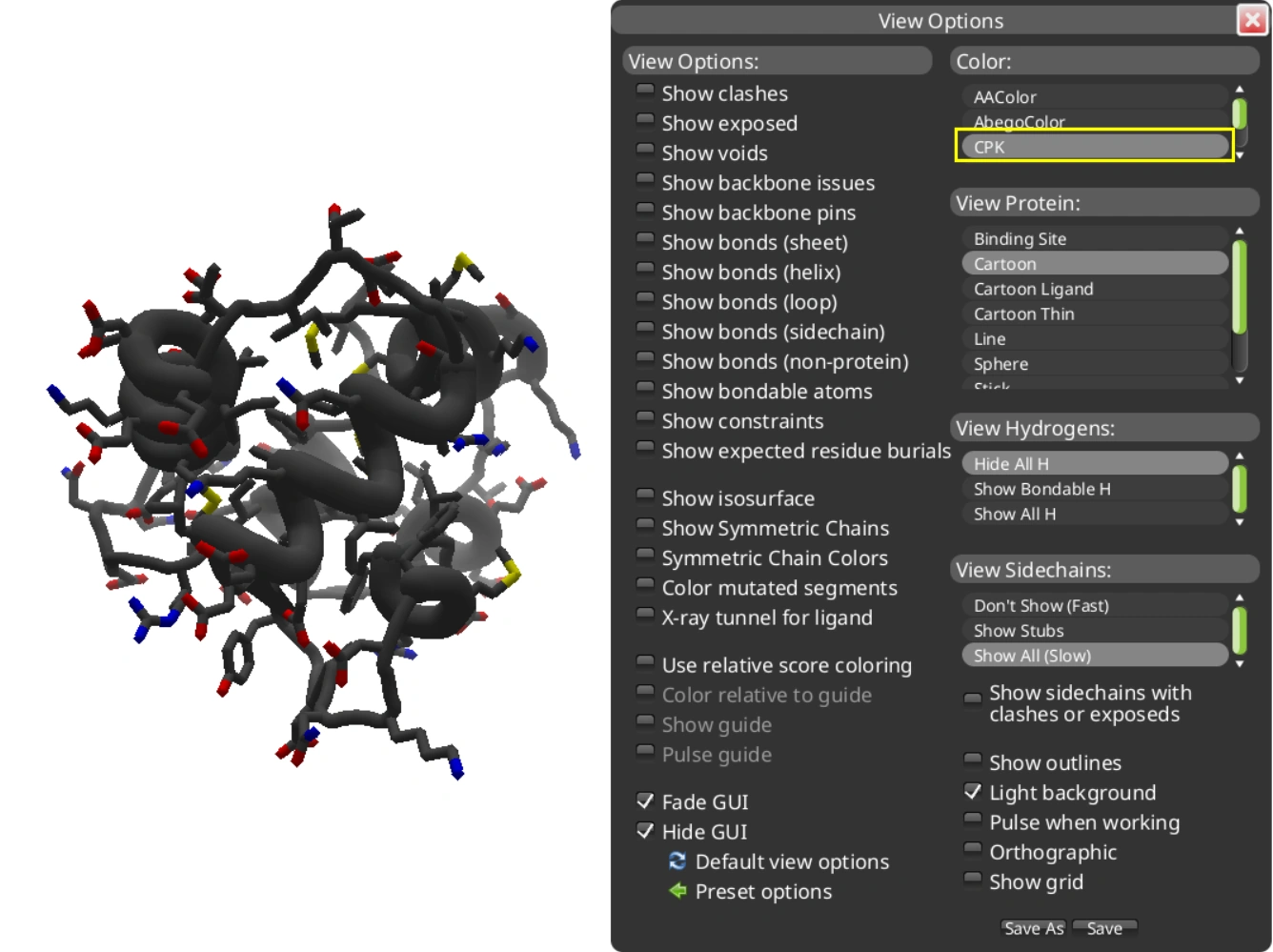This screenshot has height=952, width=1273.
Task: Enable Show bonds (sheet)
Action: [x=645, y=241]
